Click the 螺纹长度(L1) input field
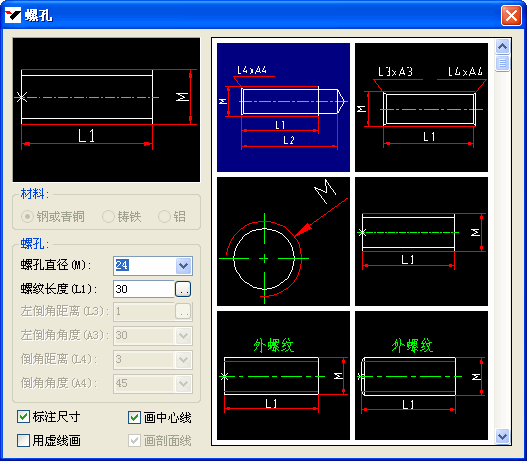 (x=144, y=289)
